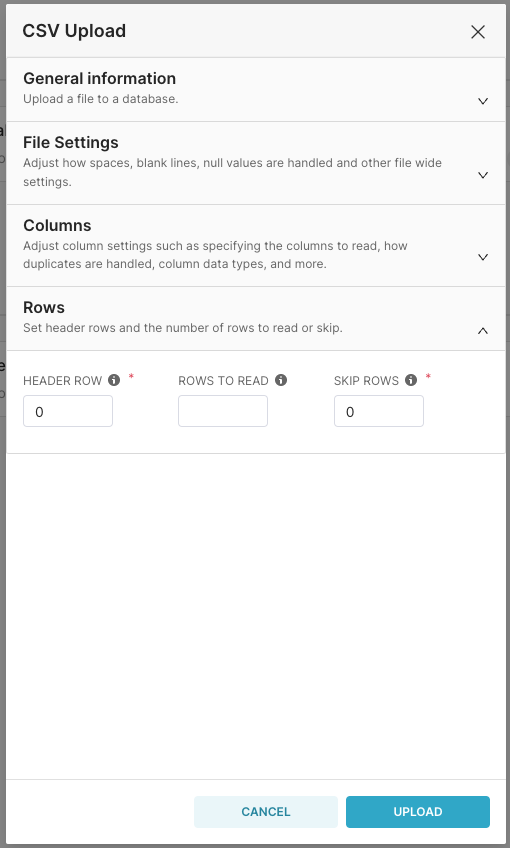Open the General information section header

coord(255,90)
